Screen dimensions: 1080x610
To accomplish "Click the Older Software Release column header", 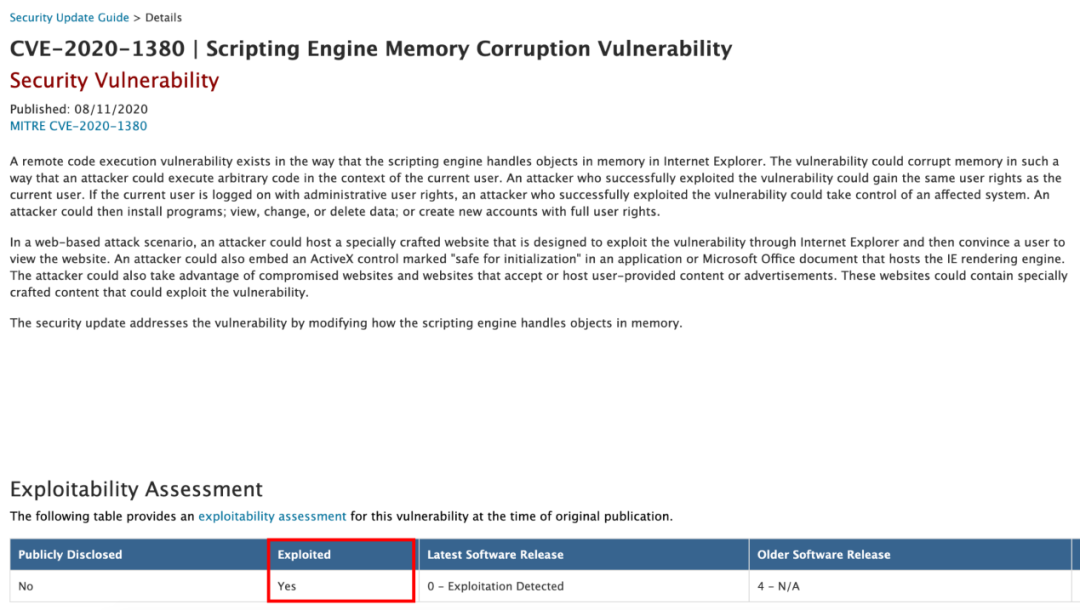I will pos(824,554).
